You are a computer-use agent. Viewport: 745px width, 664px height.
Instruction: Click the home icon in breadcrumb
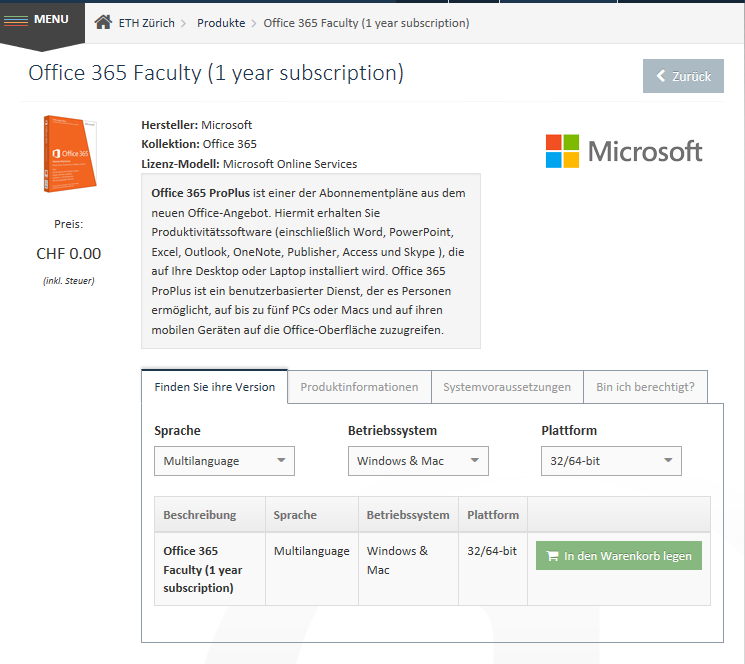tap(103, 22)
